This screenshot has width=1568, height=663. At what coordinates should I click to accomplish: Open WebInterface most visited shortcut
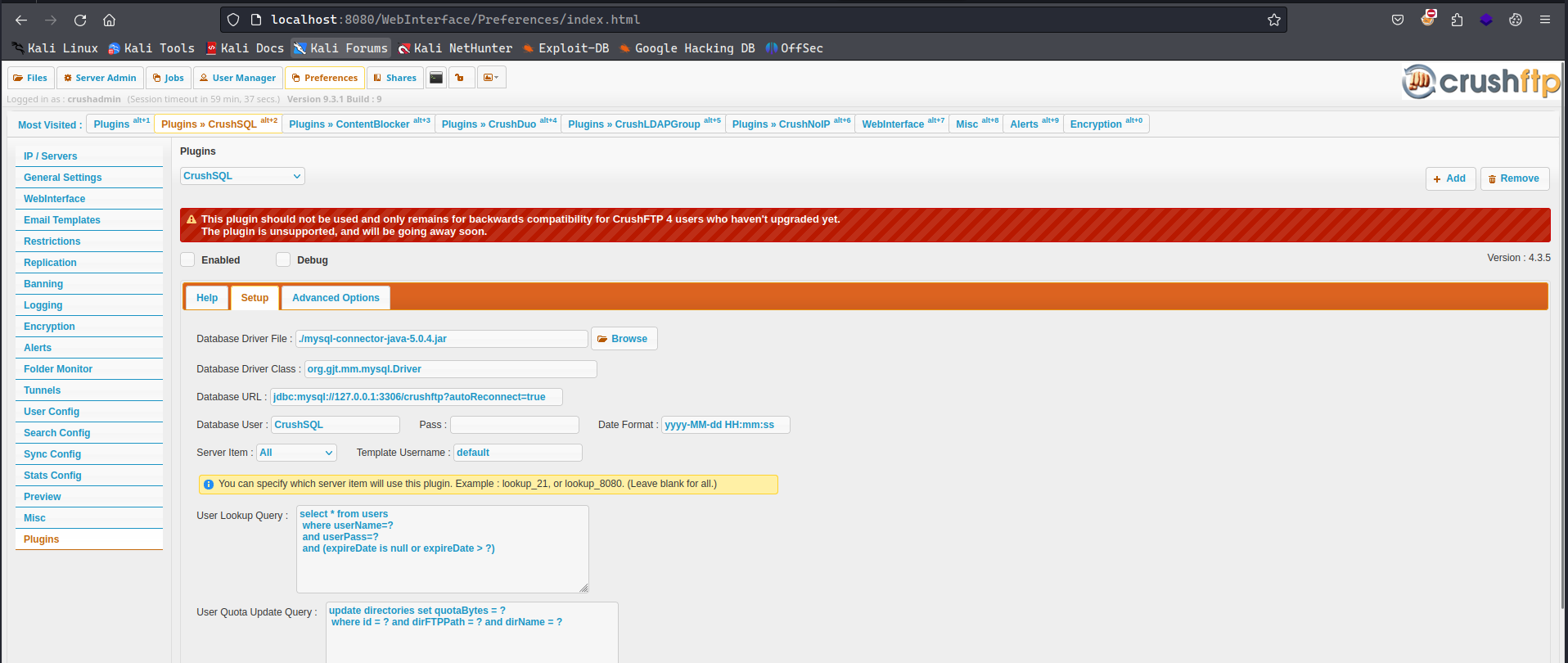click(902, 124)
